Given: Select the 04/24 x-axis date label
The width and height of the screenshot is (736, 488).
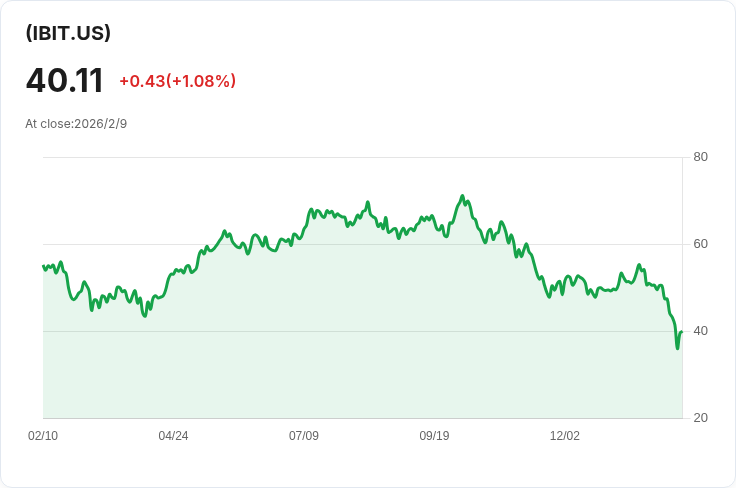Looking at the screenshot, I should (x=173, y=436).
